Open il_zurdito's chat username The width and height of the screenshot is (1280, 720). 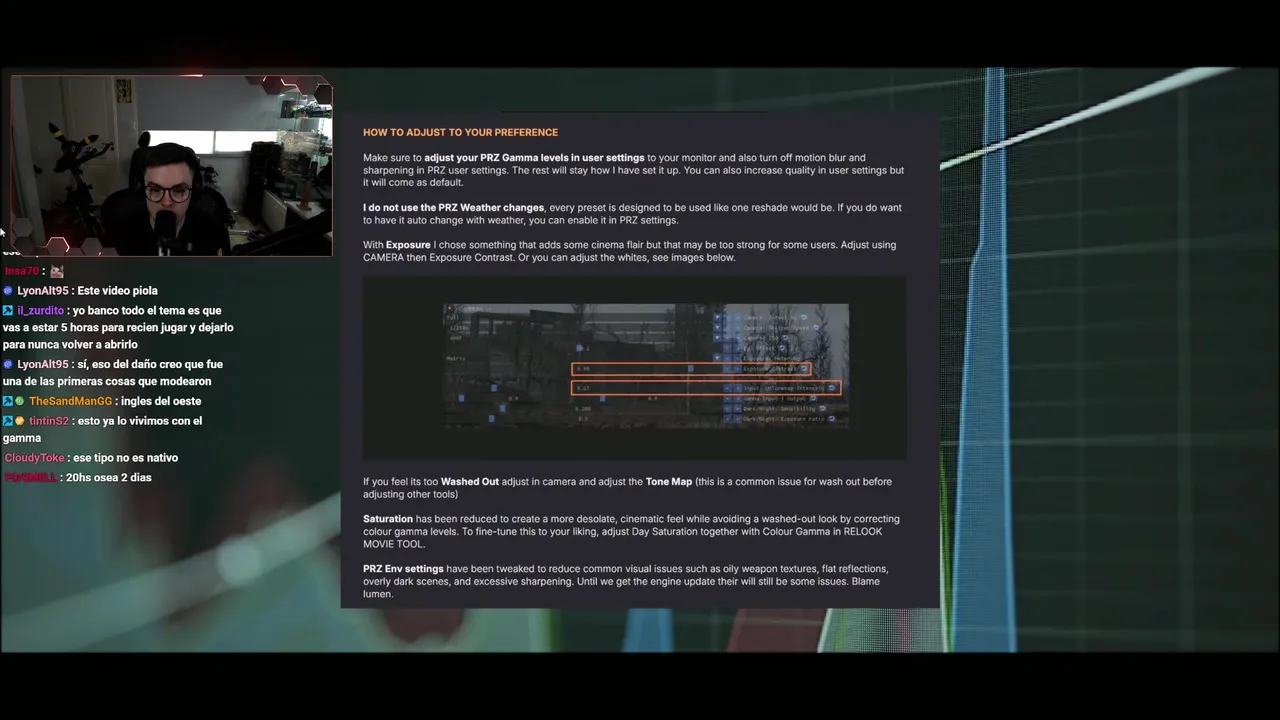(x=40, y=311)
